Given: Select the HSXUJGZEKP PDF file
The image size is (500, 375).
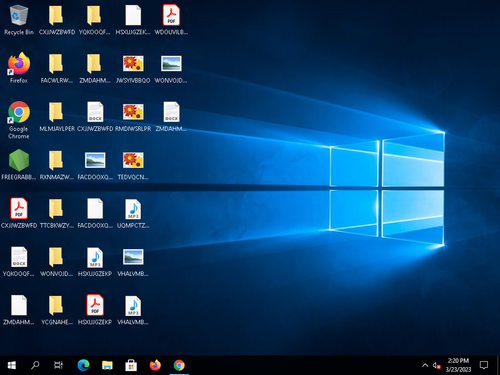Looking at the screenshot, I should coord(95,310).
